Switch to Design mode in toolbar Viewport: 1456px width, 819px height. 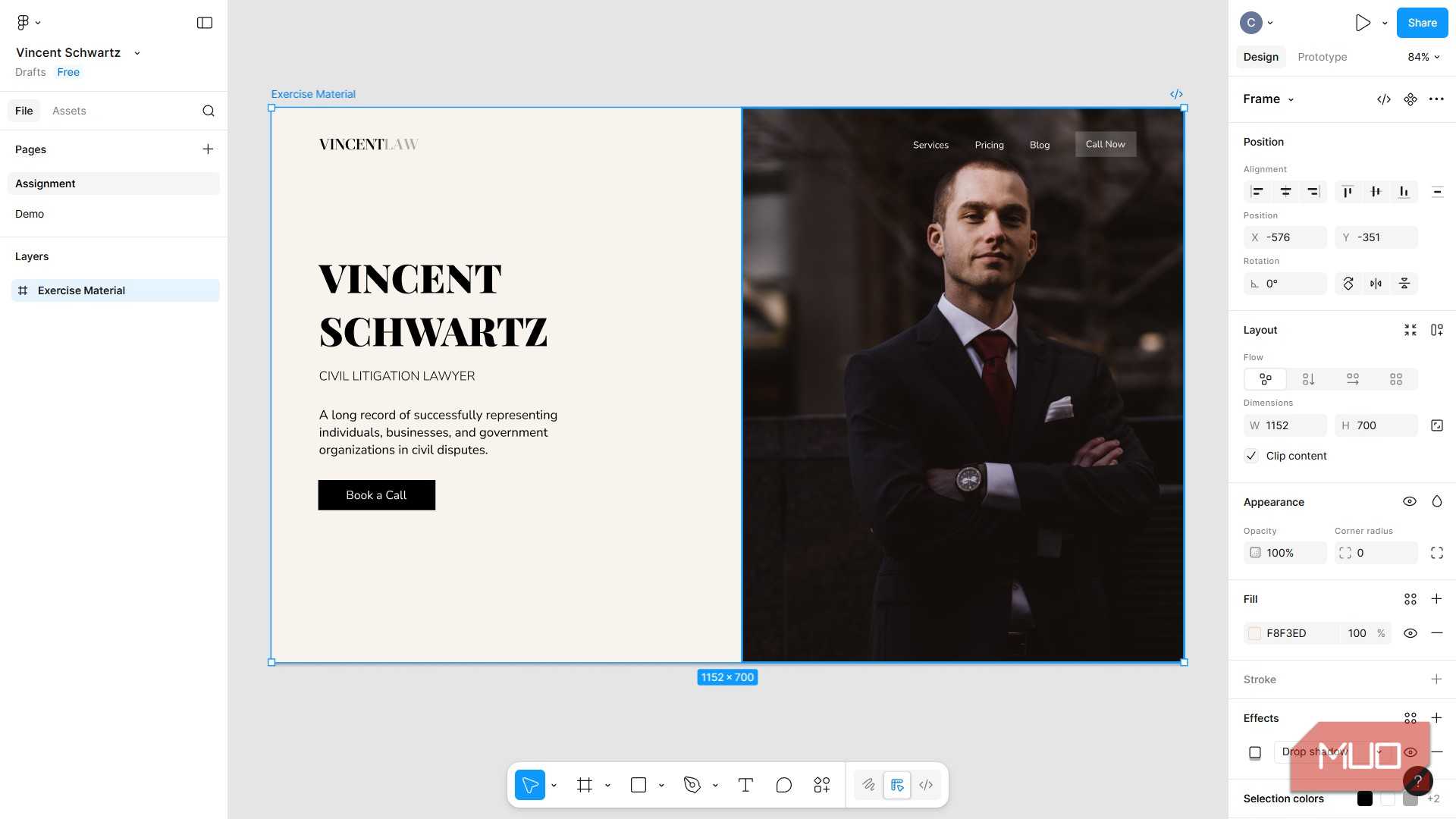click(897, 785)
